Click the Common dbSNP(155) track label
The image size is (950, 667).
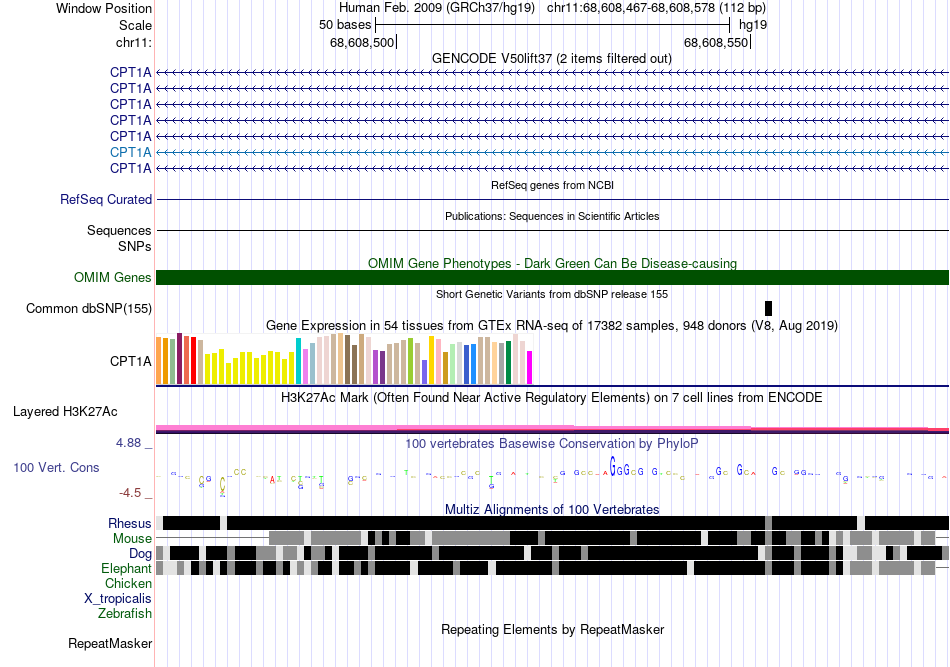coord(89,308)
